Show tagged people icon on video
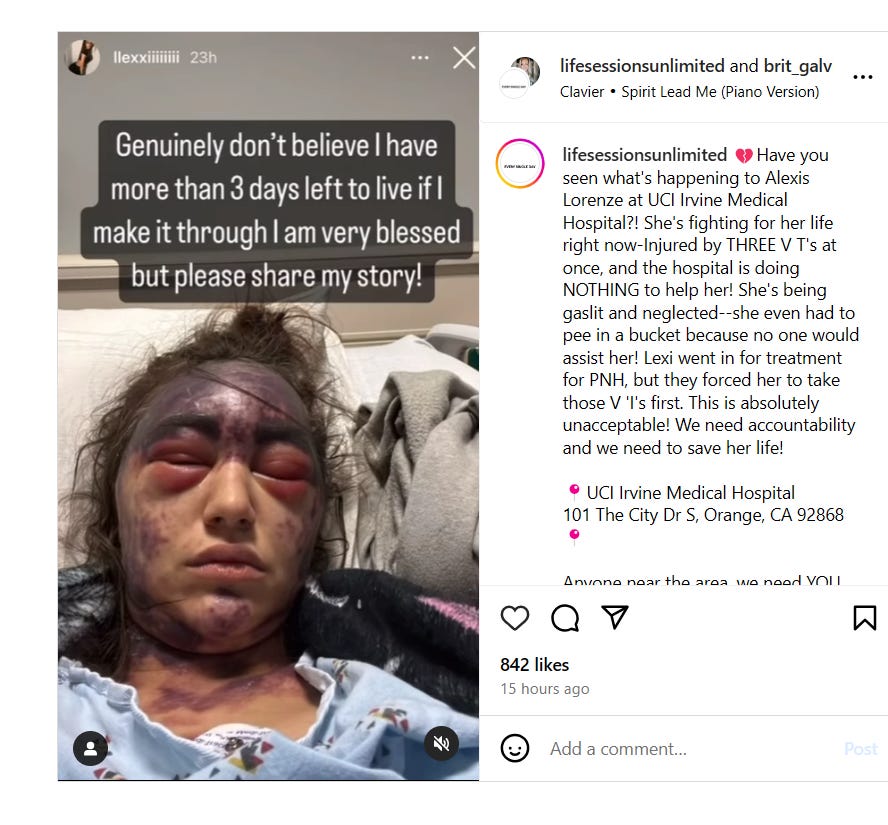This screenshot has height=825, width=888. (91, 749)
